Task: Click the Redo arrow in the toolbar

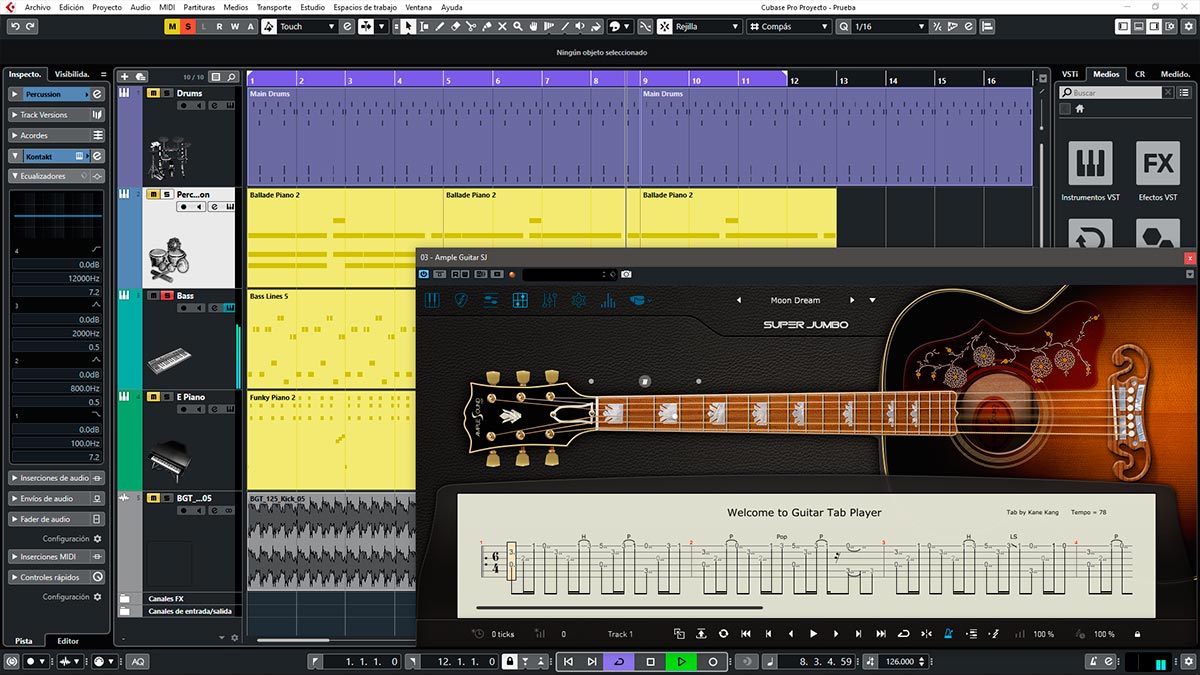Action: coord(31,26)
